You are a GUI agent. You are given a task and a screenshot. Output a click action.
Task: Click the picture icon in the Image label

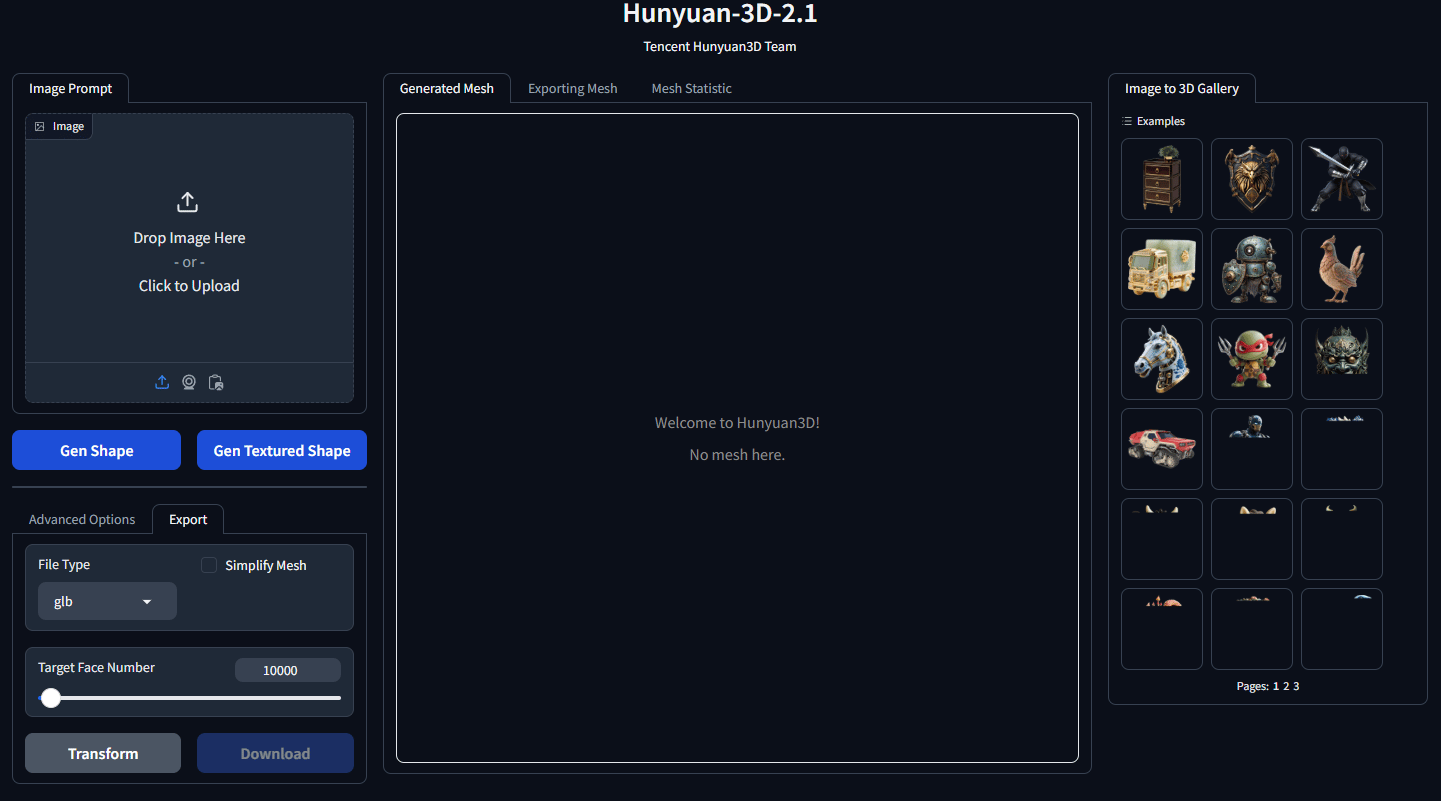[x=40, y=127]
